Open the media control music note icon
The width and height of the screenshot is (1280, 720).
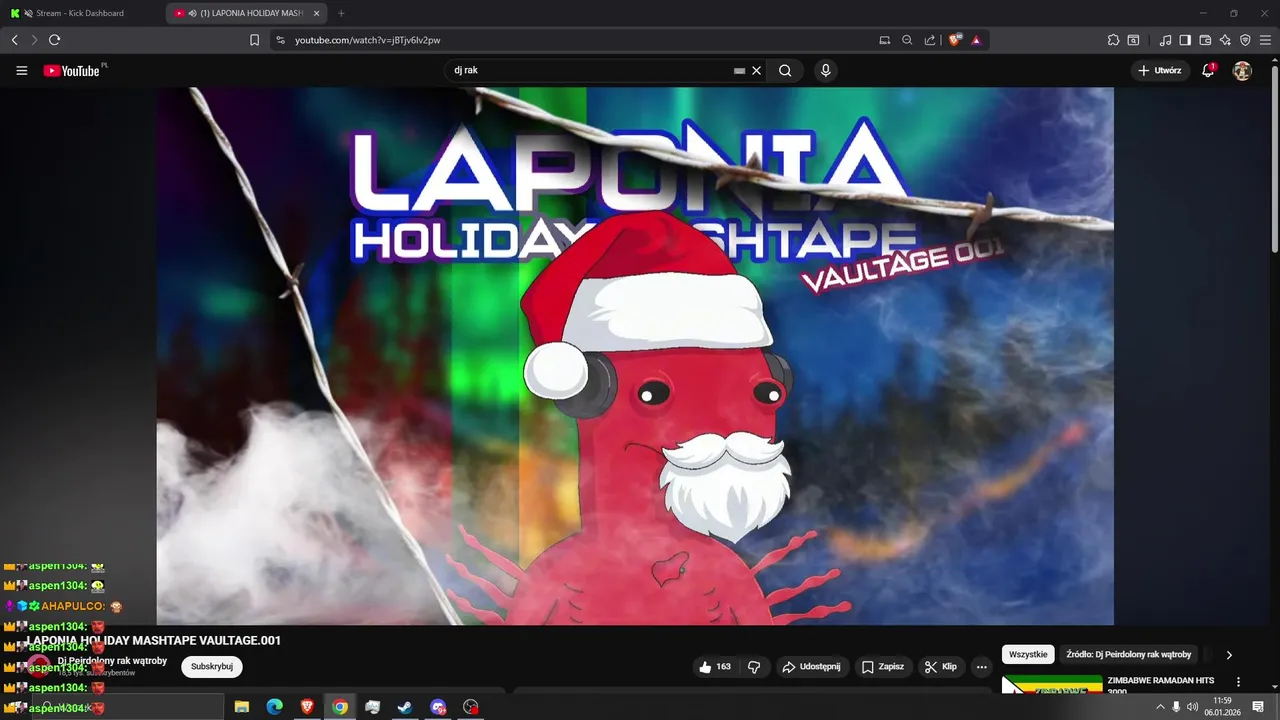1165,40
